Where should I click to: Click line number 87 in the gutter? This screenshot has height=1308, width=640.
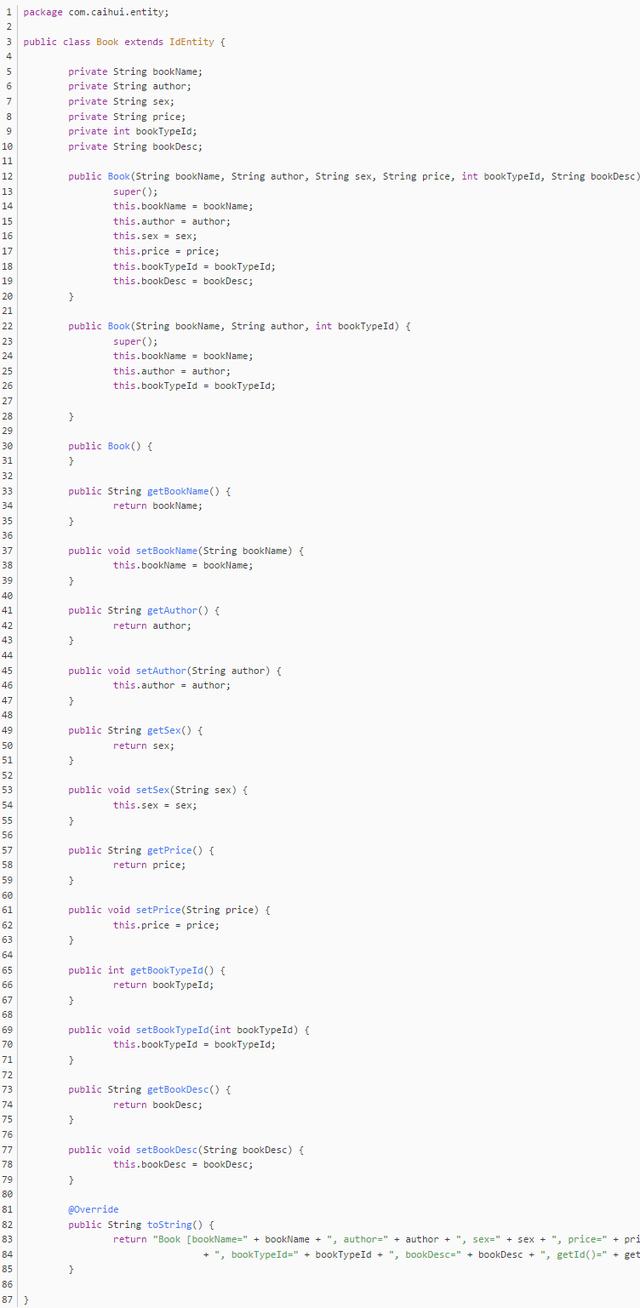click(8, 1299)
